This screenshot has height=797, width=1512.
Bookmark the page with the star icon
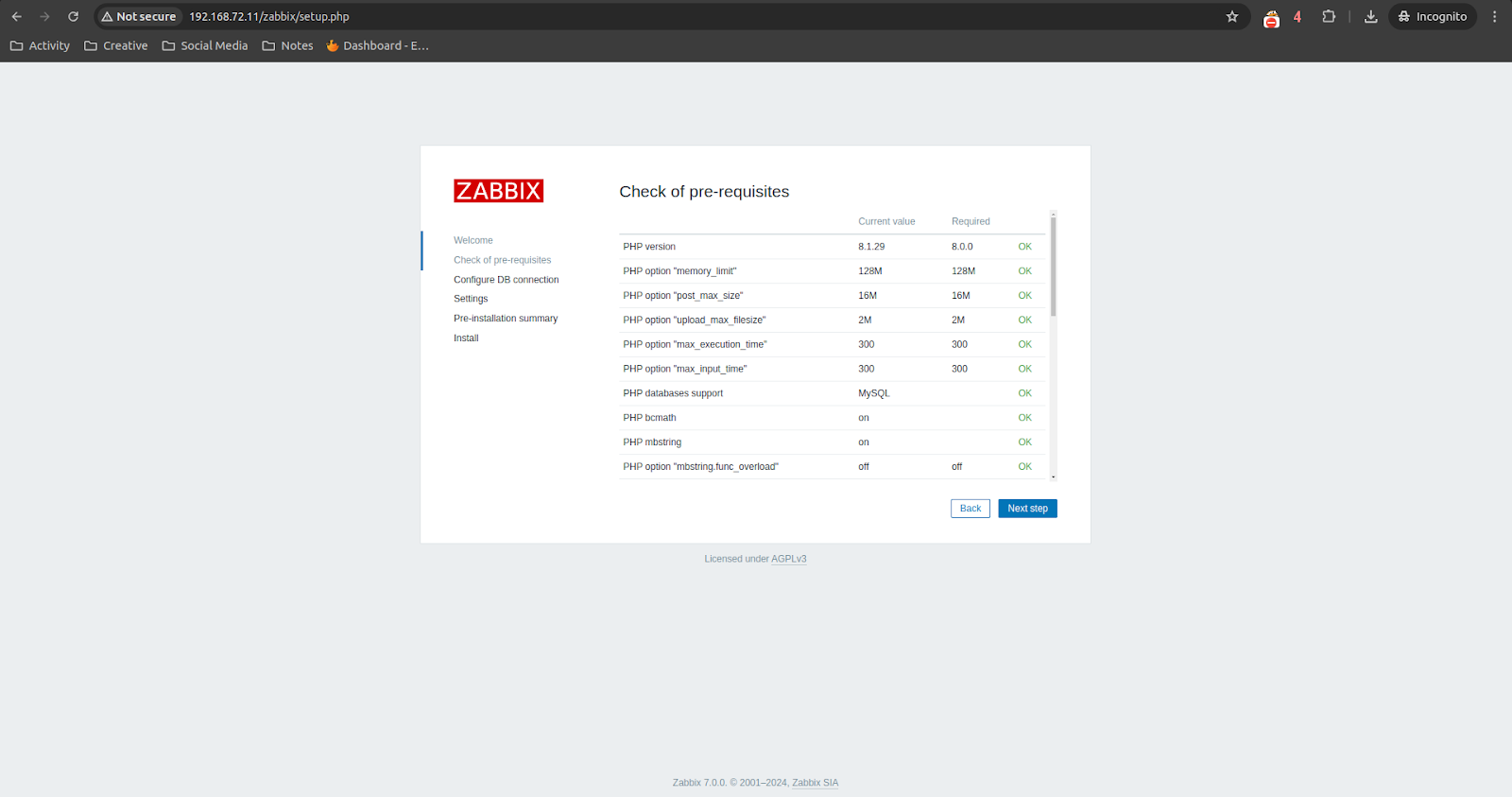(x=1232, y=17)
